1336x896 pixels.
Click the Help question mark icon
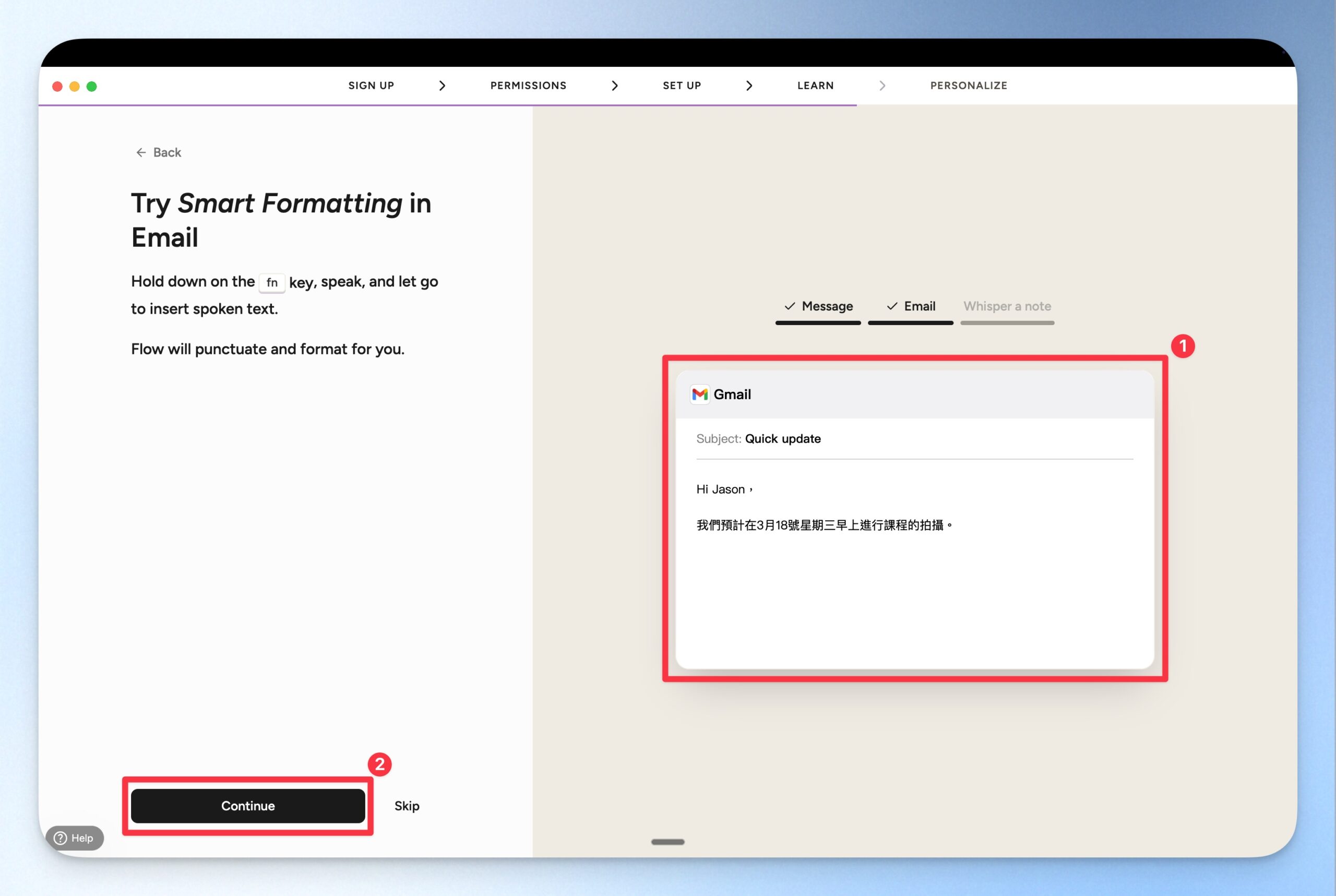[61, 838]
